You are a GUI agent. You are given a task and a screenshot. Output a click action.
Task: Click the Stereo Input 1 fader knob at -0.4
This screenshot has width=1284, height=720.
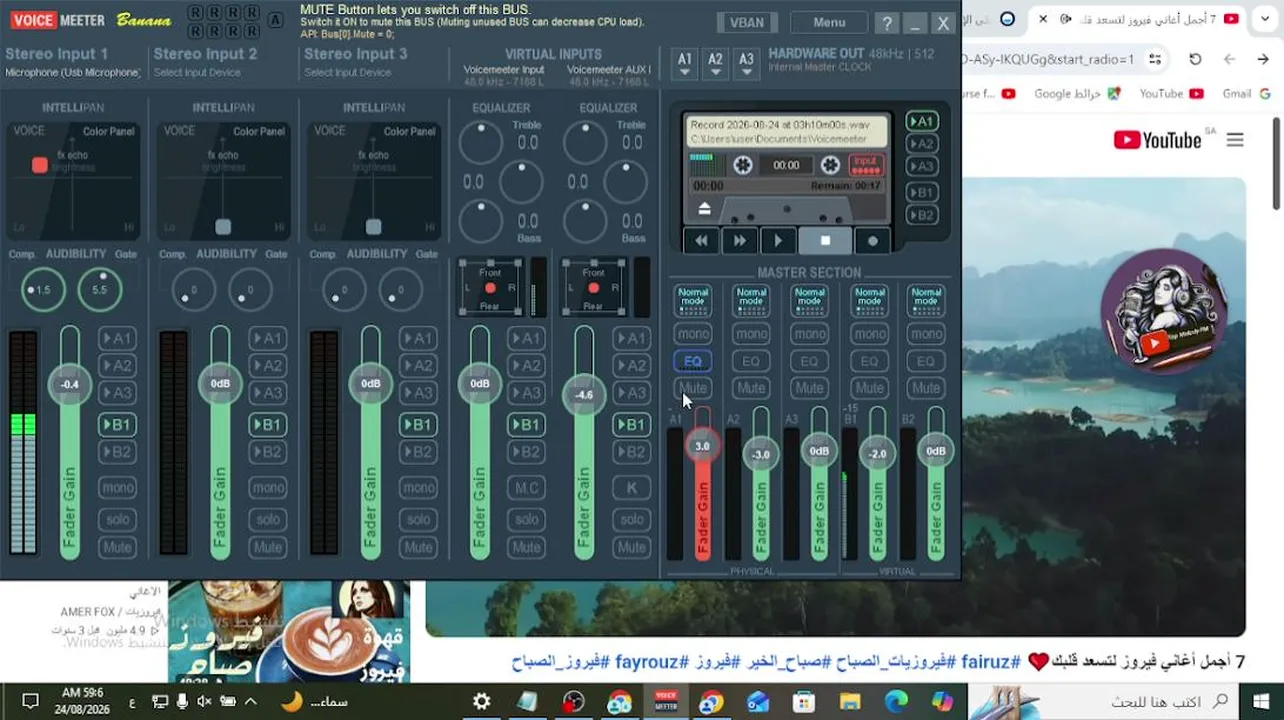pyautogui.click(x=69, y=385)
